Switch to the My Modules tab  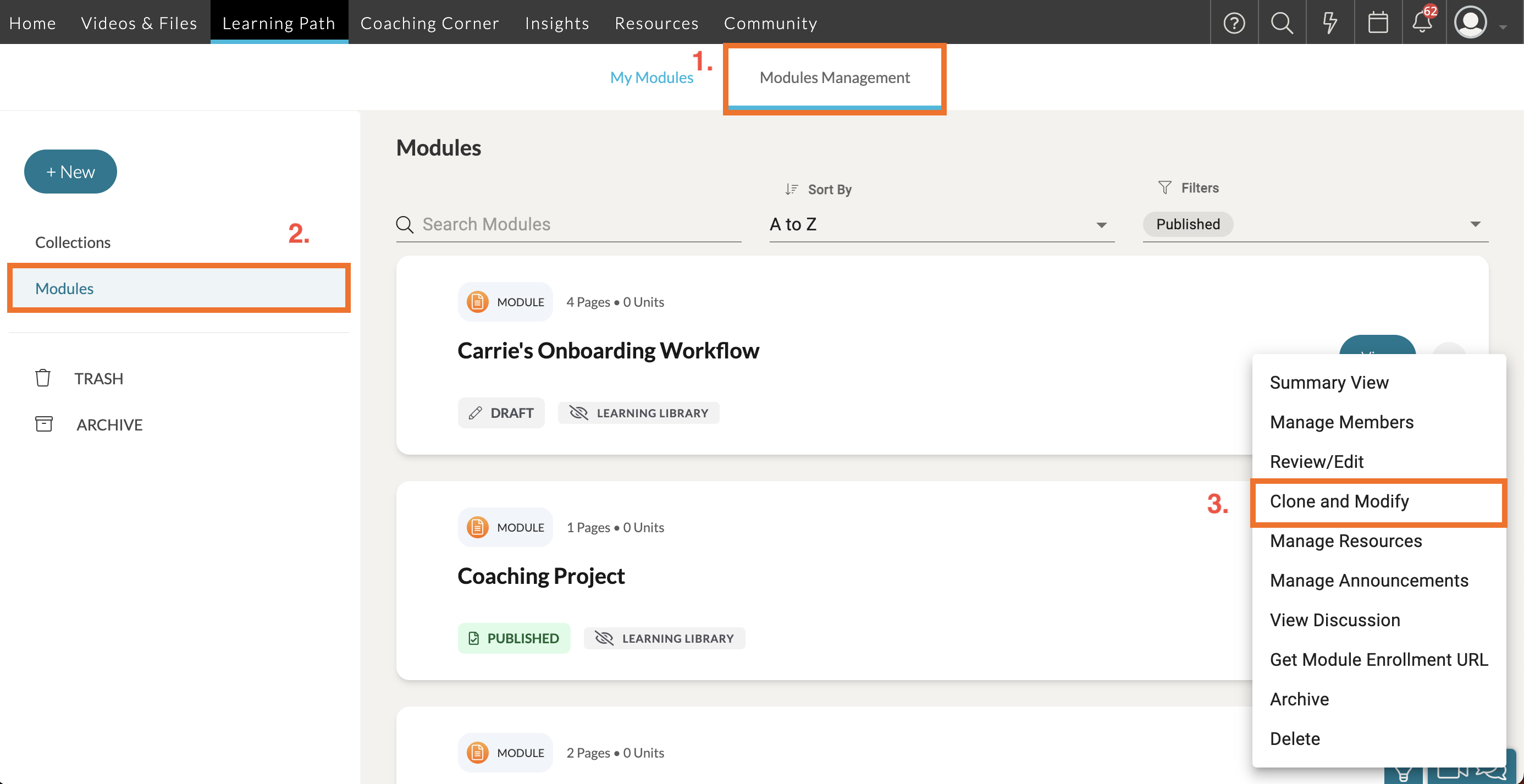651,78
